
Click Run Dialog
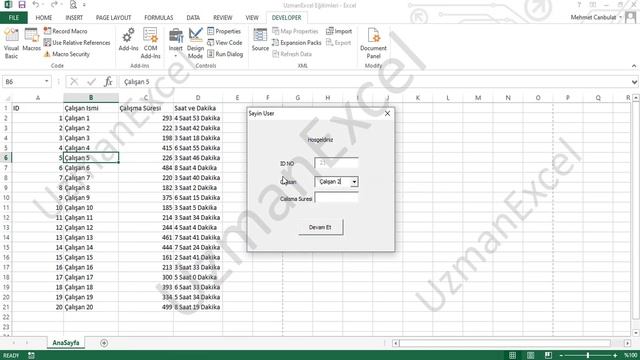tap(225, 54)
